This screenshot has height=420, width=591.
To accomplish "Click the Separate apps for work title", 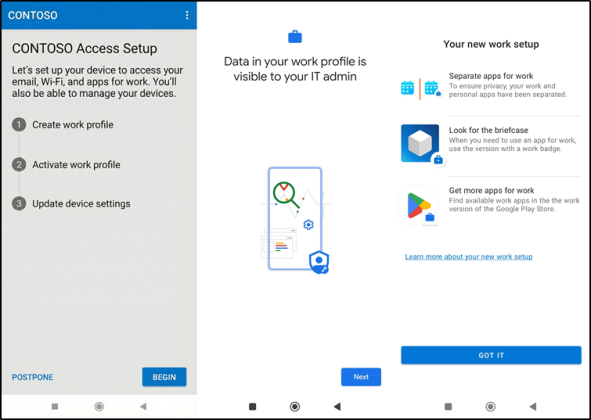I will coord(491,76).
